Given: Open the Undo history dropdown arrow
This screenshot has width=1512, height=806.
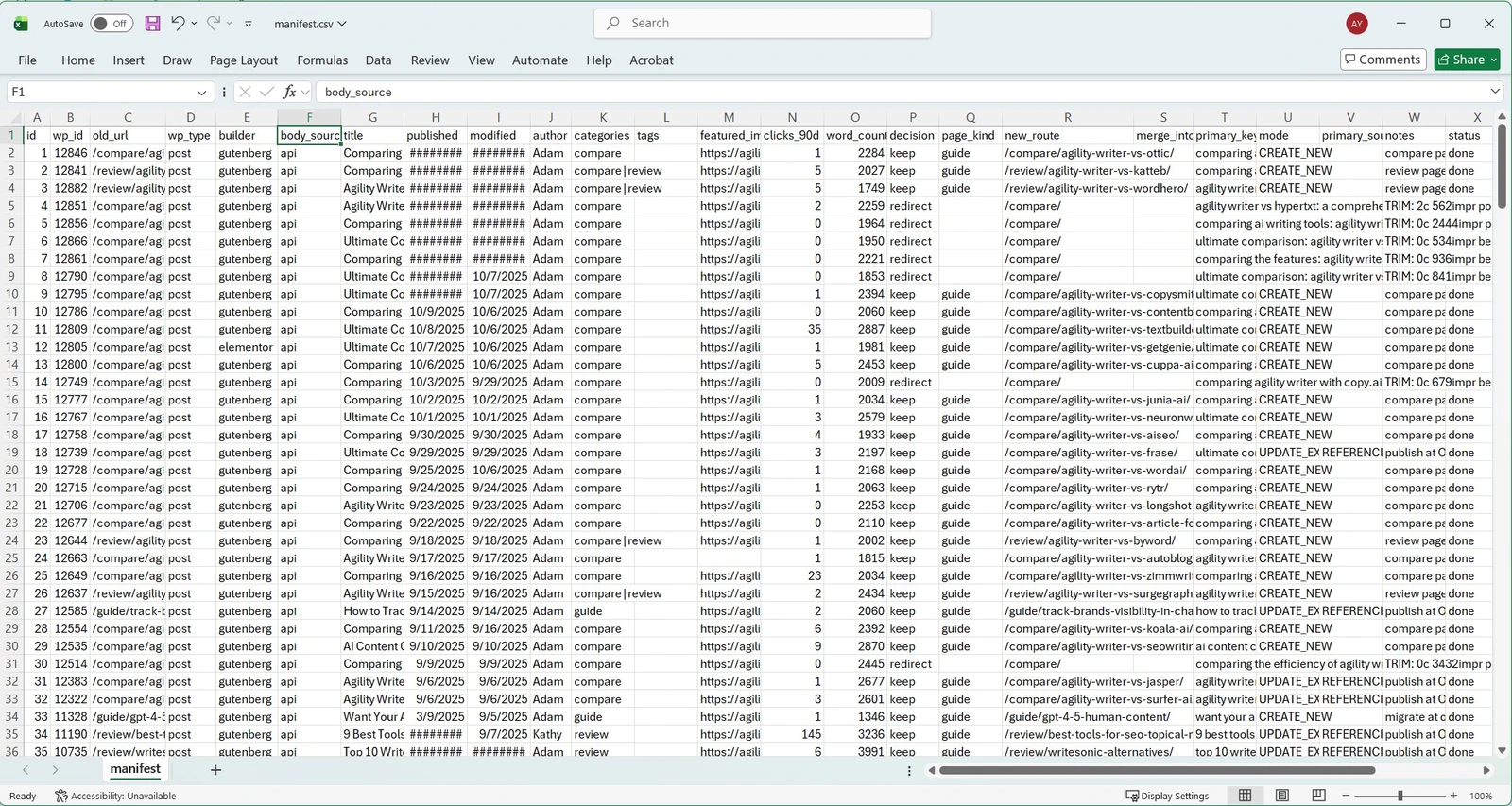Looking at the screenshot, I should tap(195, 24).
